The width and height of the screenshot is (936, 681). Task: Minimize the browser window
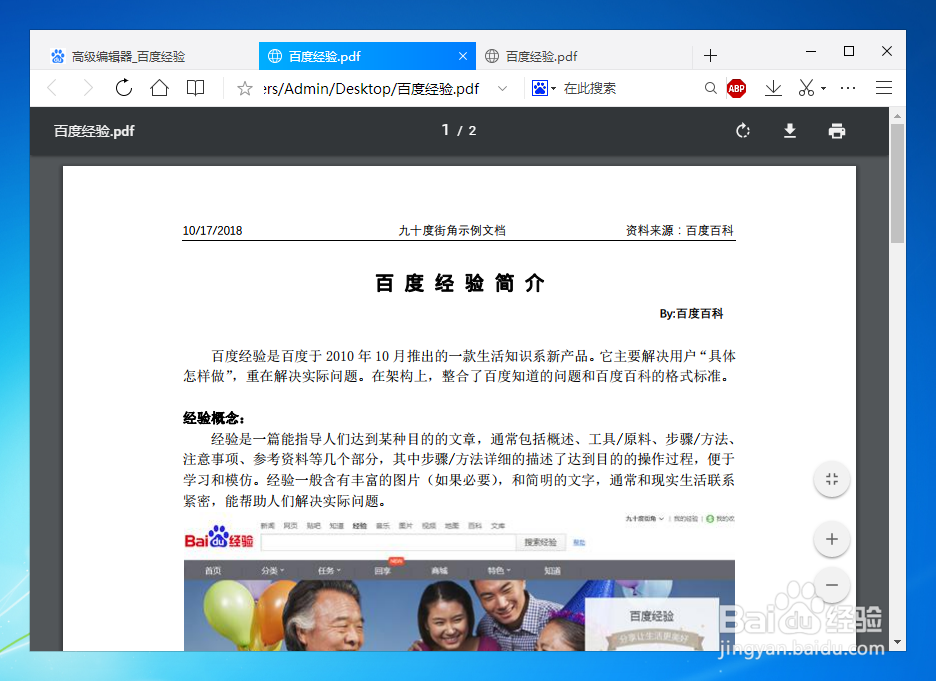tap(811, 52)
